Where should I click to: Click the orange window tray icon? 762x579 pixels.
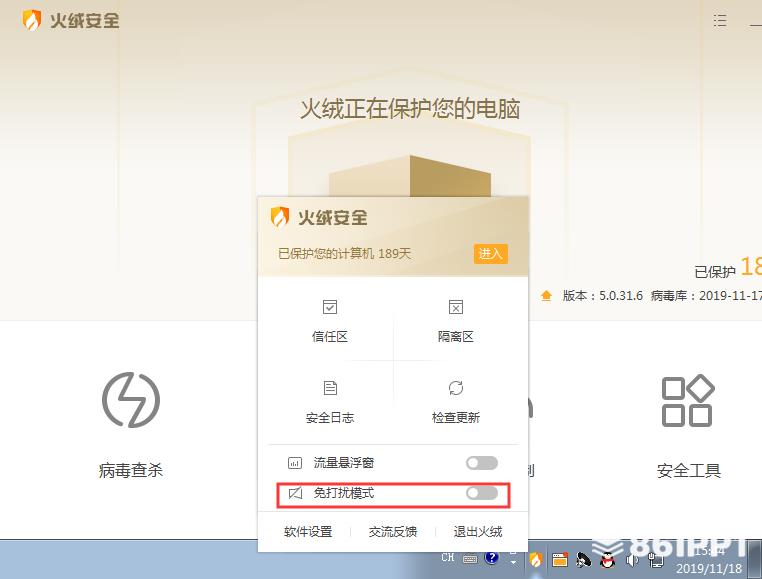click(560, 560)
